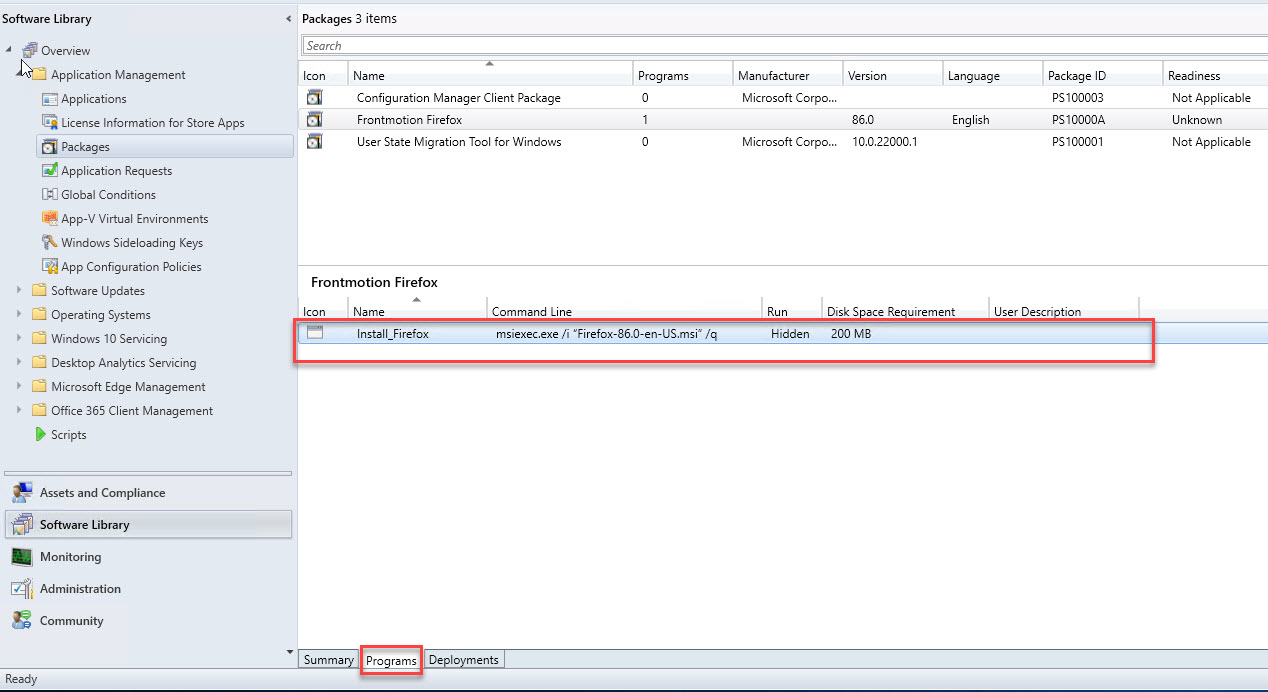Open the Assets and Compliance workspace
Viewport: 1268px width, 692px height.
click(x=102, y=493)
